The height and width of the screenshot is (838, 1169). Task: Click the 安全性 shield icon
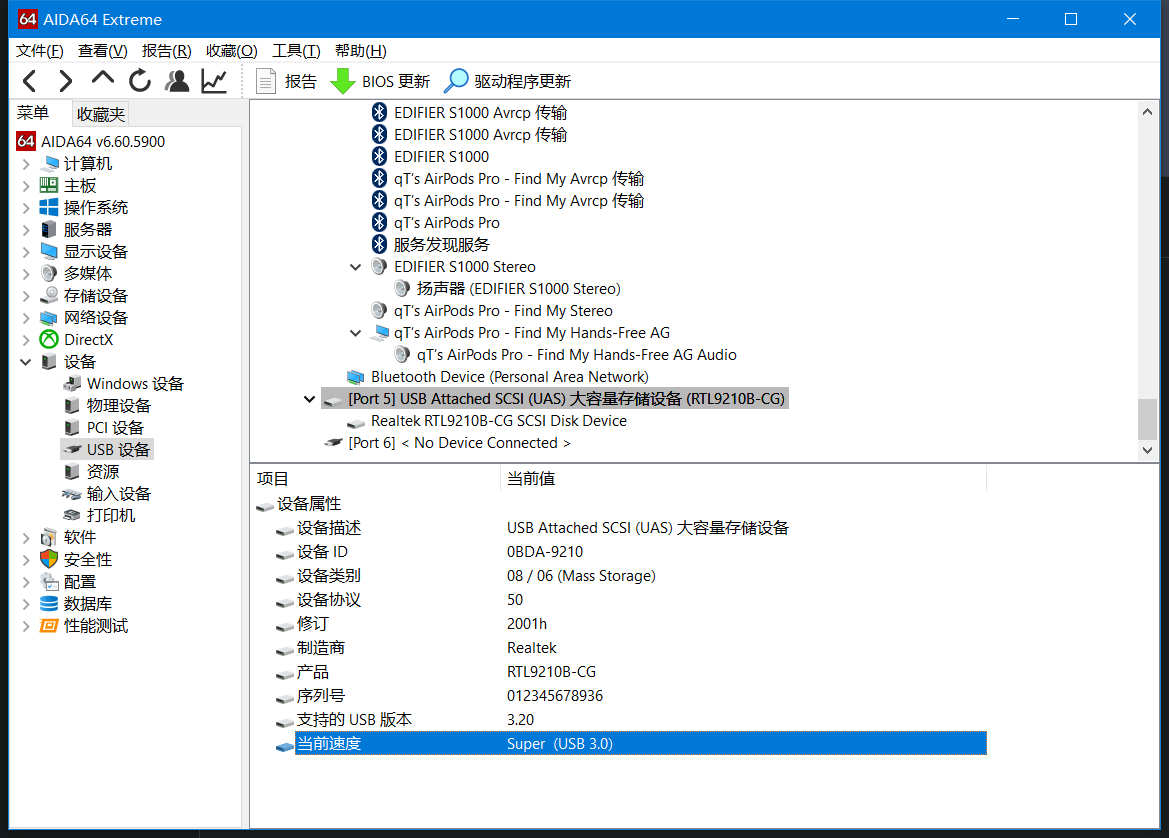(49, 559)
